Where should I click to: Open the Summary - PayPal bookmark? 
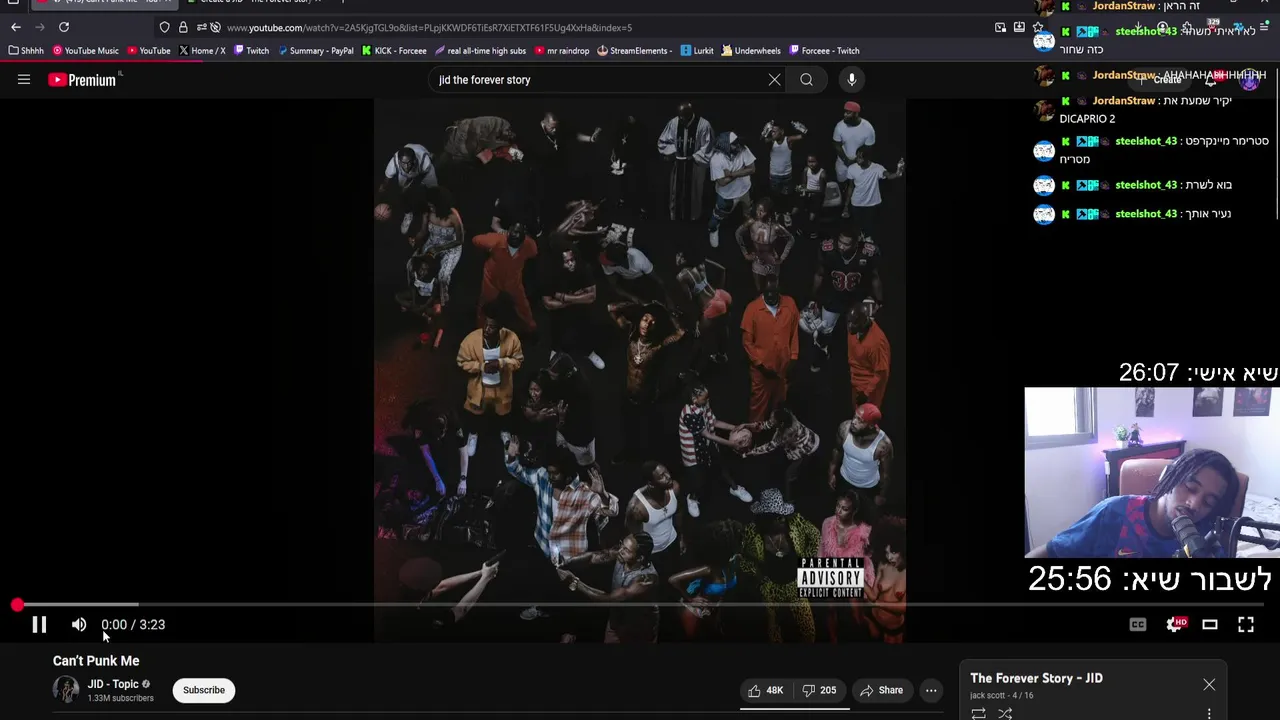point(315,51)
